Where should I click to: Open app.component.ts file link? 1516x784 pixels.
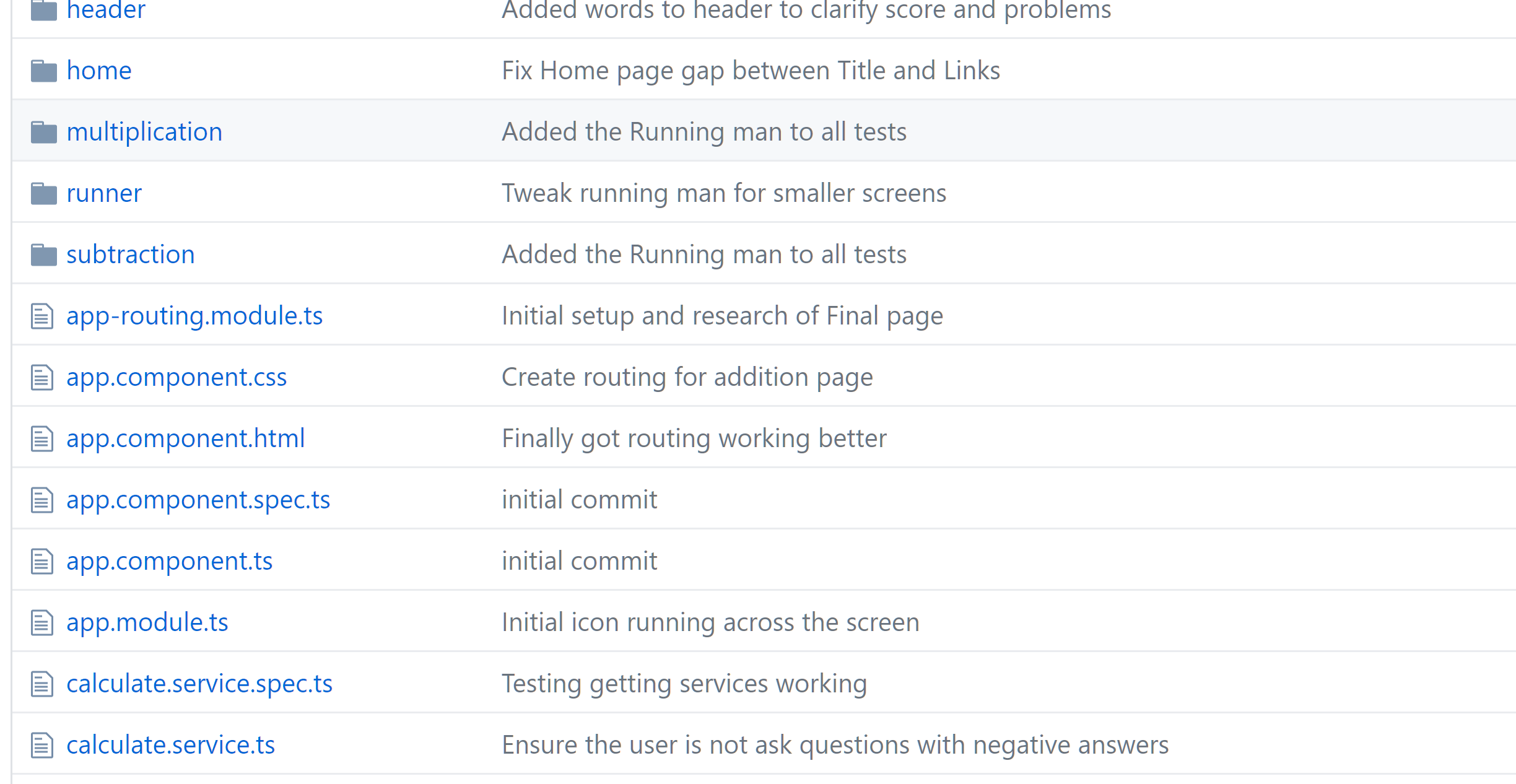(x=169, y=561)
